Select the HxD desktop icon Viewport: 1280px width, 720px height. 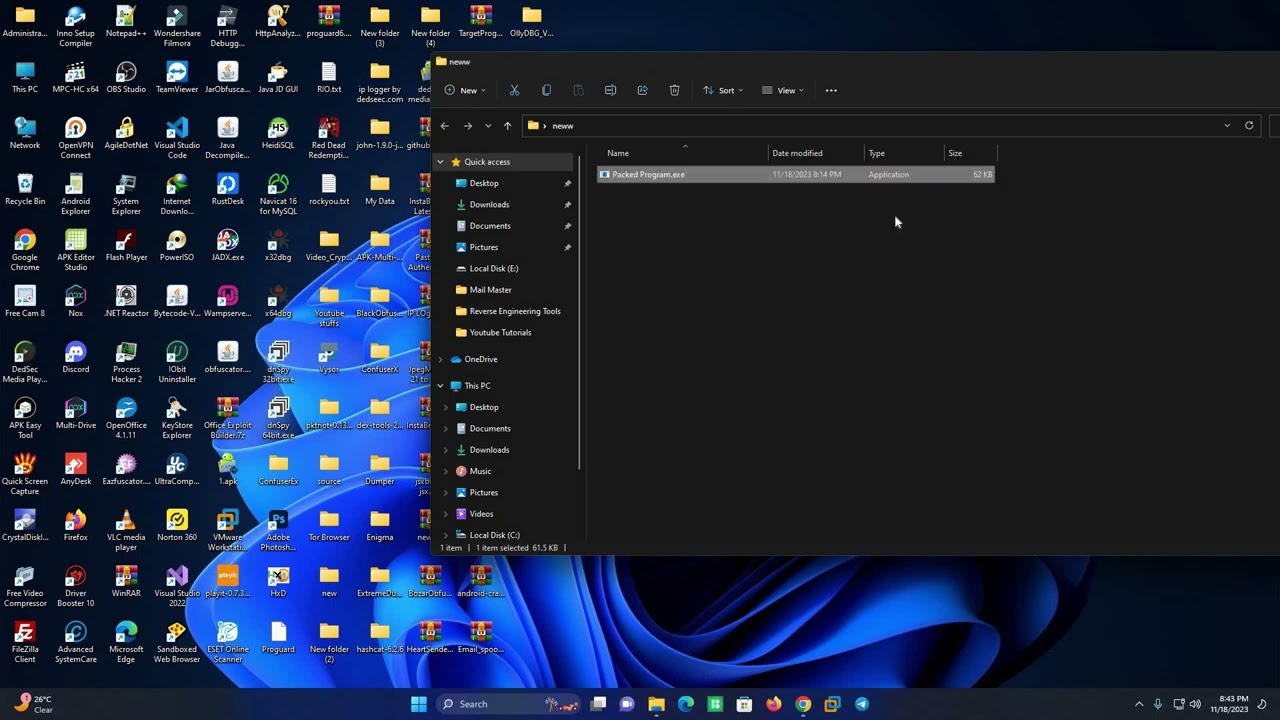(278, 582)
